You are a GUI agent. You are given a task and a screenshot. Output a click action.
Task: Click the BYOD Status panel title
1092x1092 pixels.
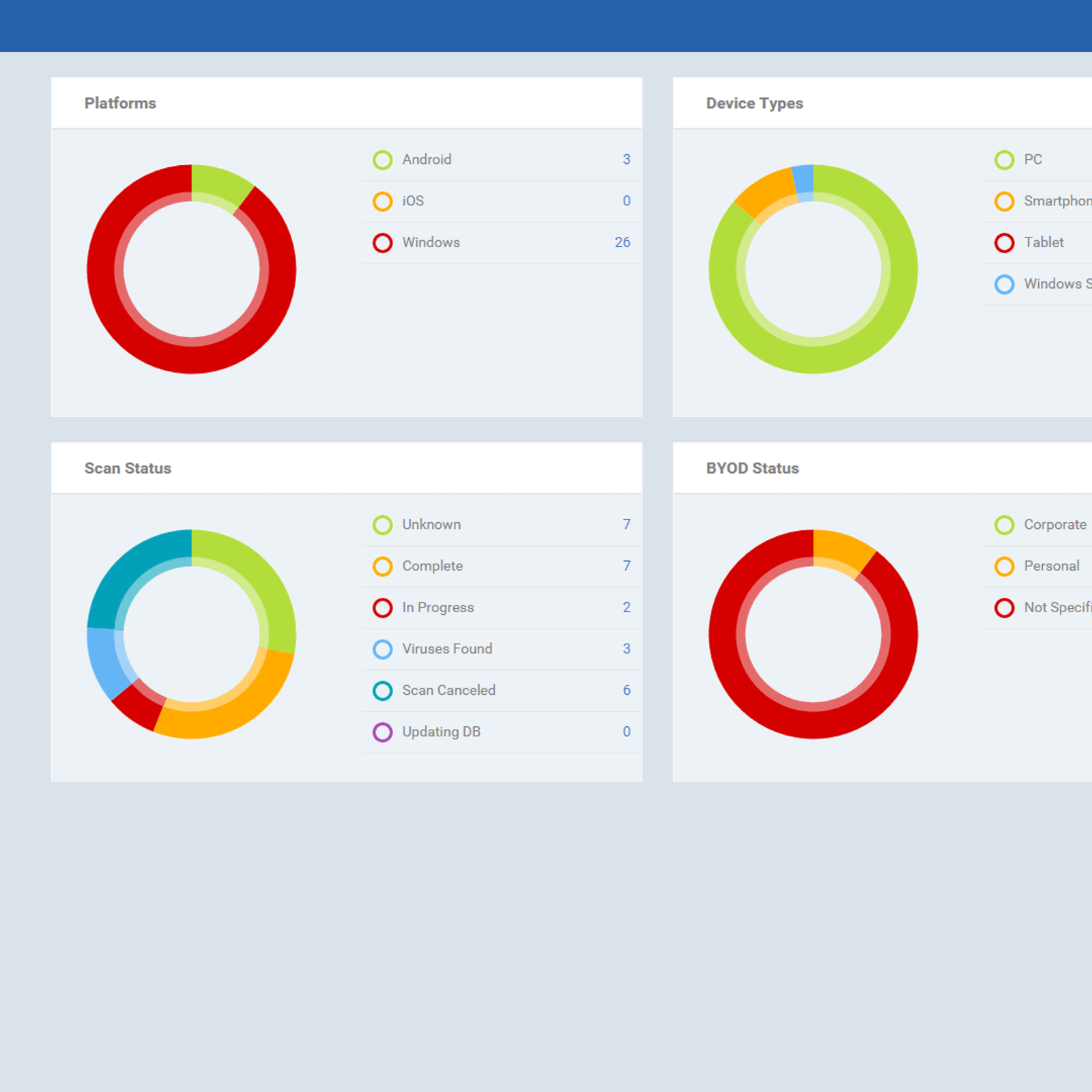tap(752, 468)
